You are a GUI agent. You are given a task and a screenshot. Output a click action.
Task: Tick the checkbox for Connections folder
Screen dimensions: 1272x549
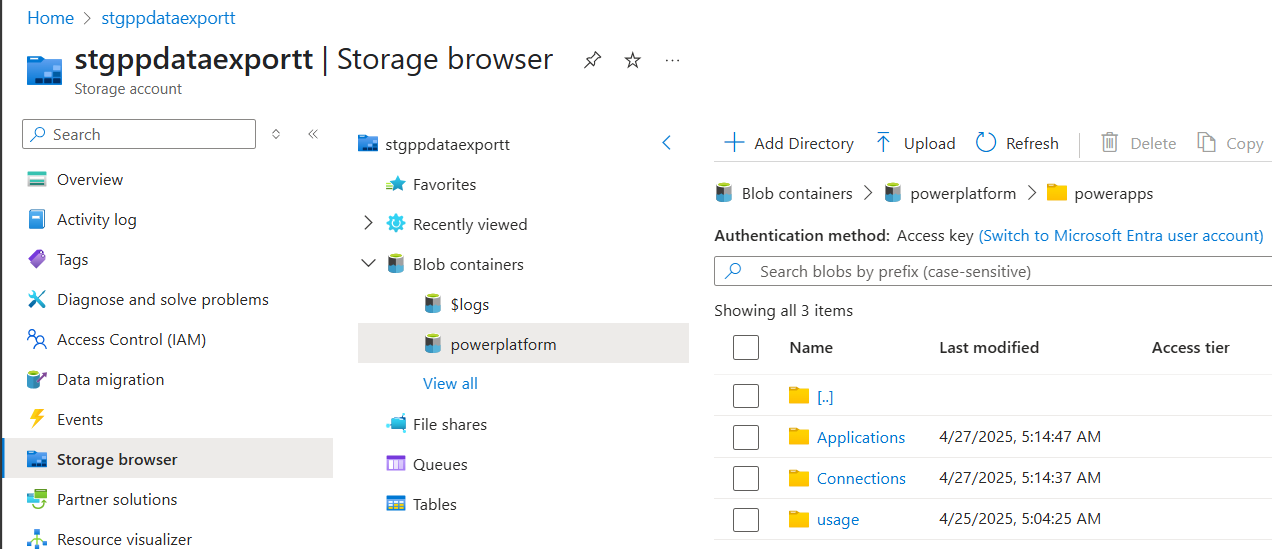tap(746, 478)
